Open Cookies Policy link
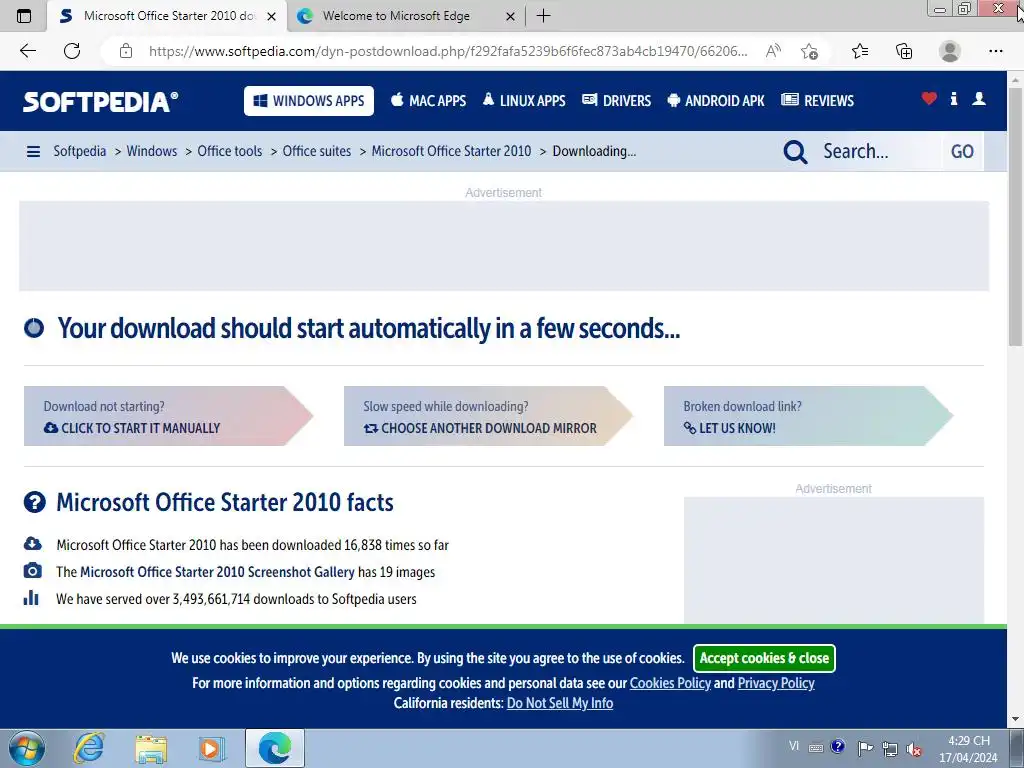This screenshot has width=1024, height=768. [x=670, y=683]
